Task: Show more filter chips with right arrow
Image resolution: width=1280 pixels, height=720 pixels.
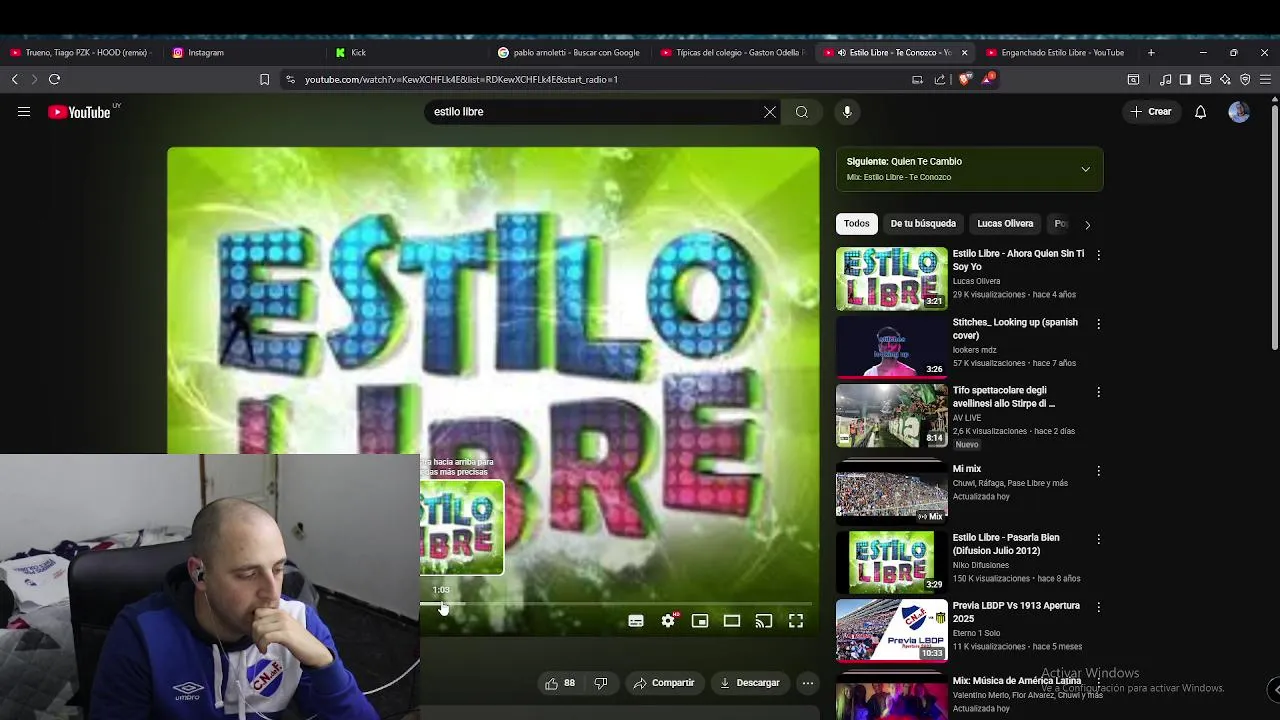Action: [x=1088, y=225]
